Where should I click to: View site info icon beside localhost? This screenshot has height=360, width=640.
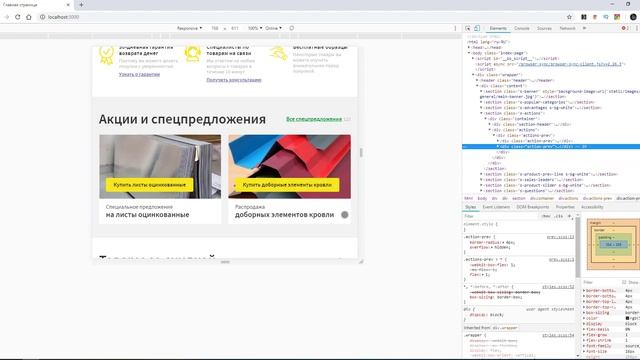tap(42, 17)
